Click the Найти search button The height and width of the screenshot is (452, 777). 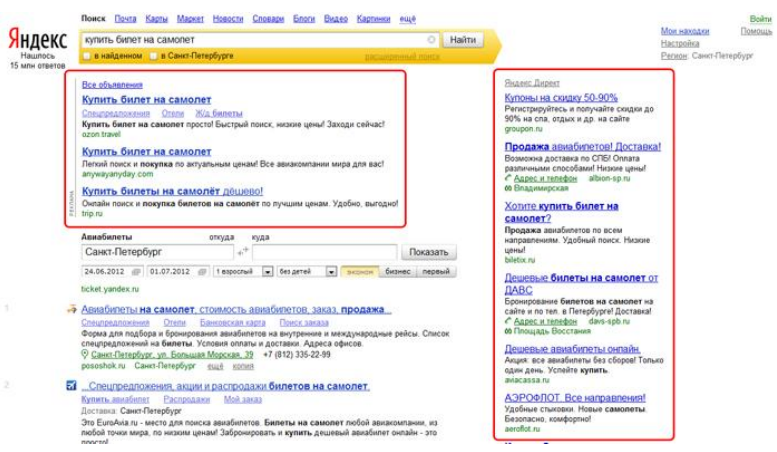click(463, 40)
